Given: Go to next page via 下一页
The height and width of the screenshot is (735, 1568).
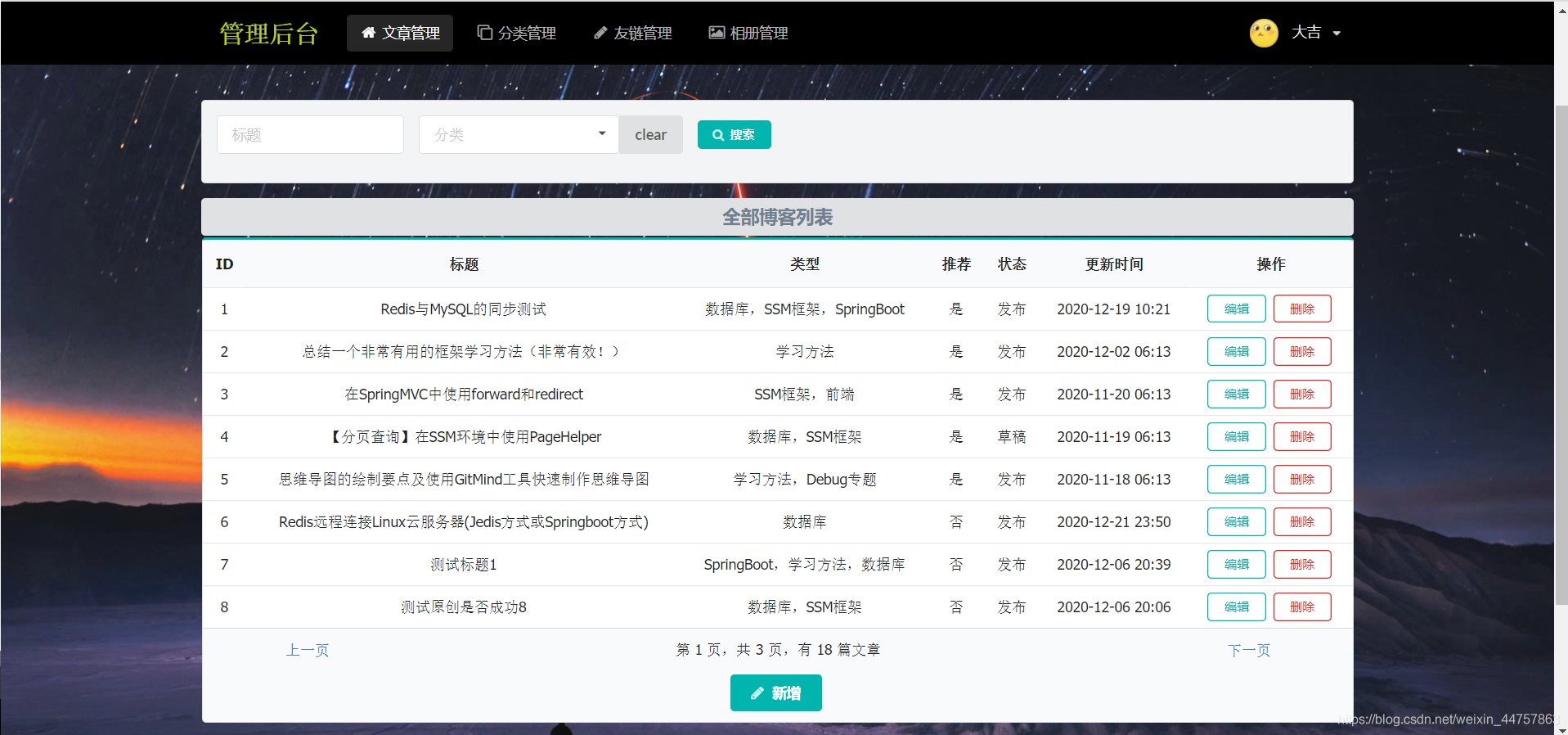Looking at the screenshot, I should 1248,650.
